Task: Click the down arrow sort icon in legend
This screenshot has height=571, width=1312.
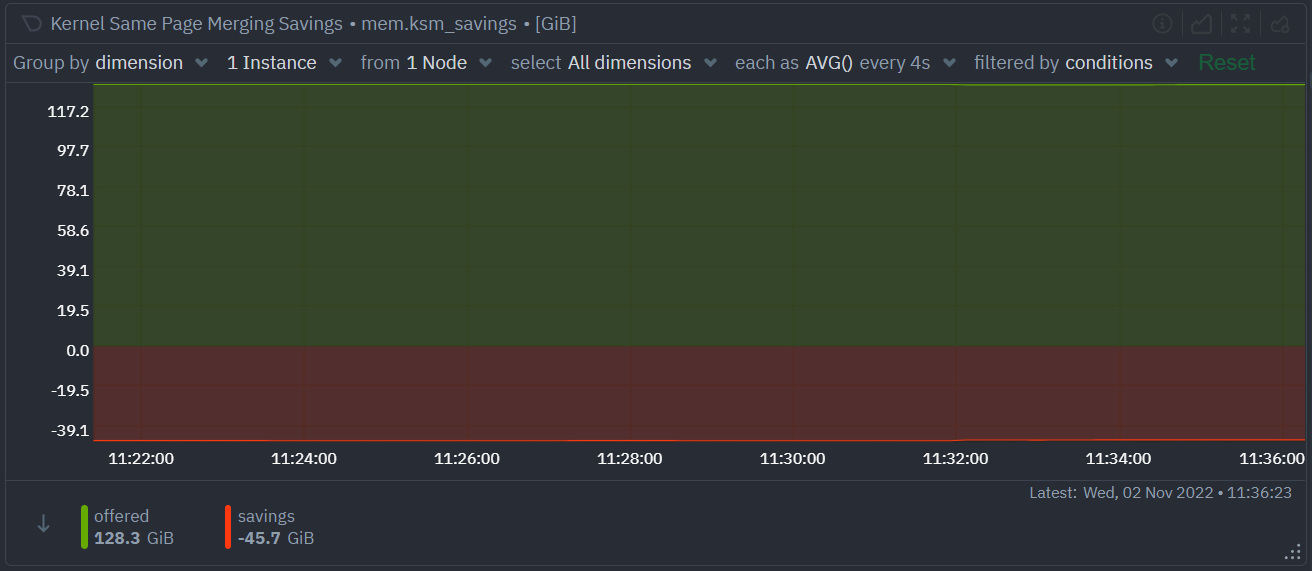Action: (43, 524)
